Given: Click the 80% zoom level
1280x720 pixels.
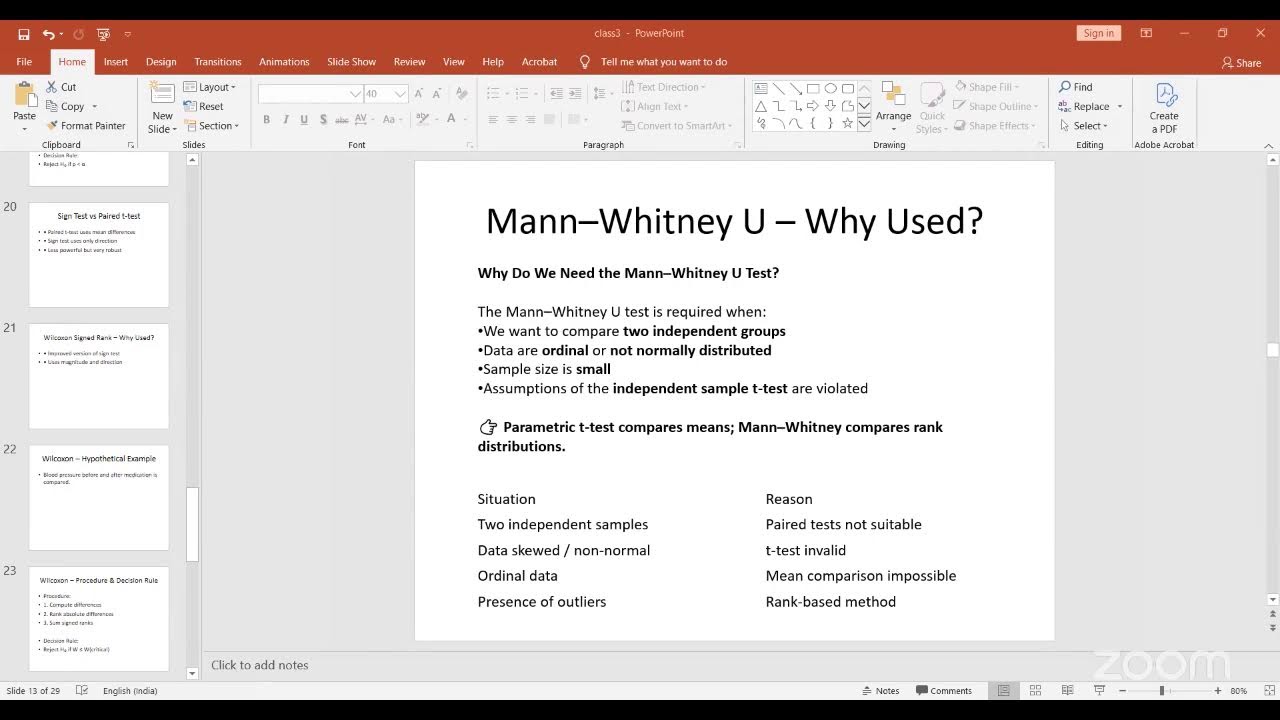Looking at the screenshot, I should coord(1238,691).
